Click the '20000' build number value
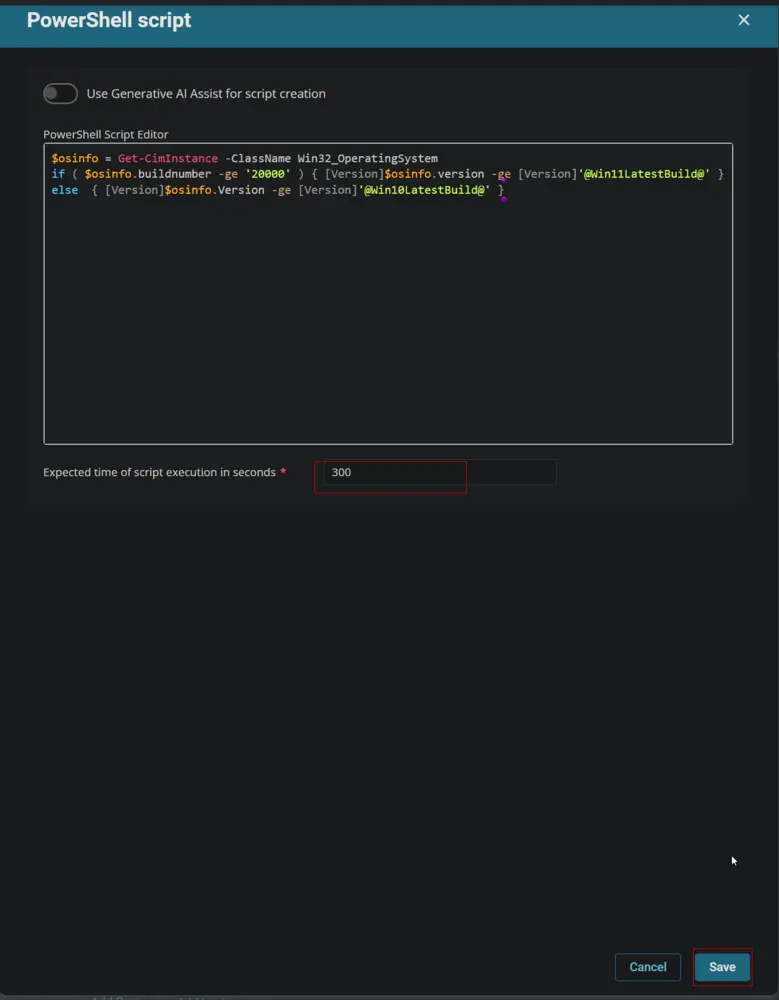The image size is (779, 1000). [x=268, y=174]
